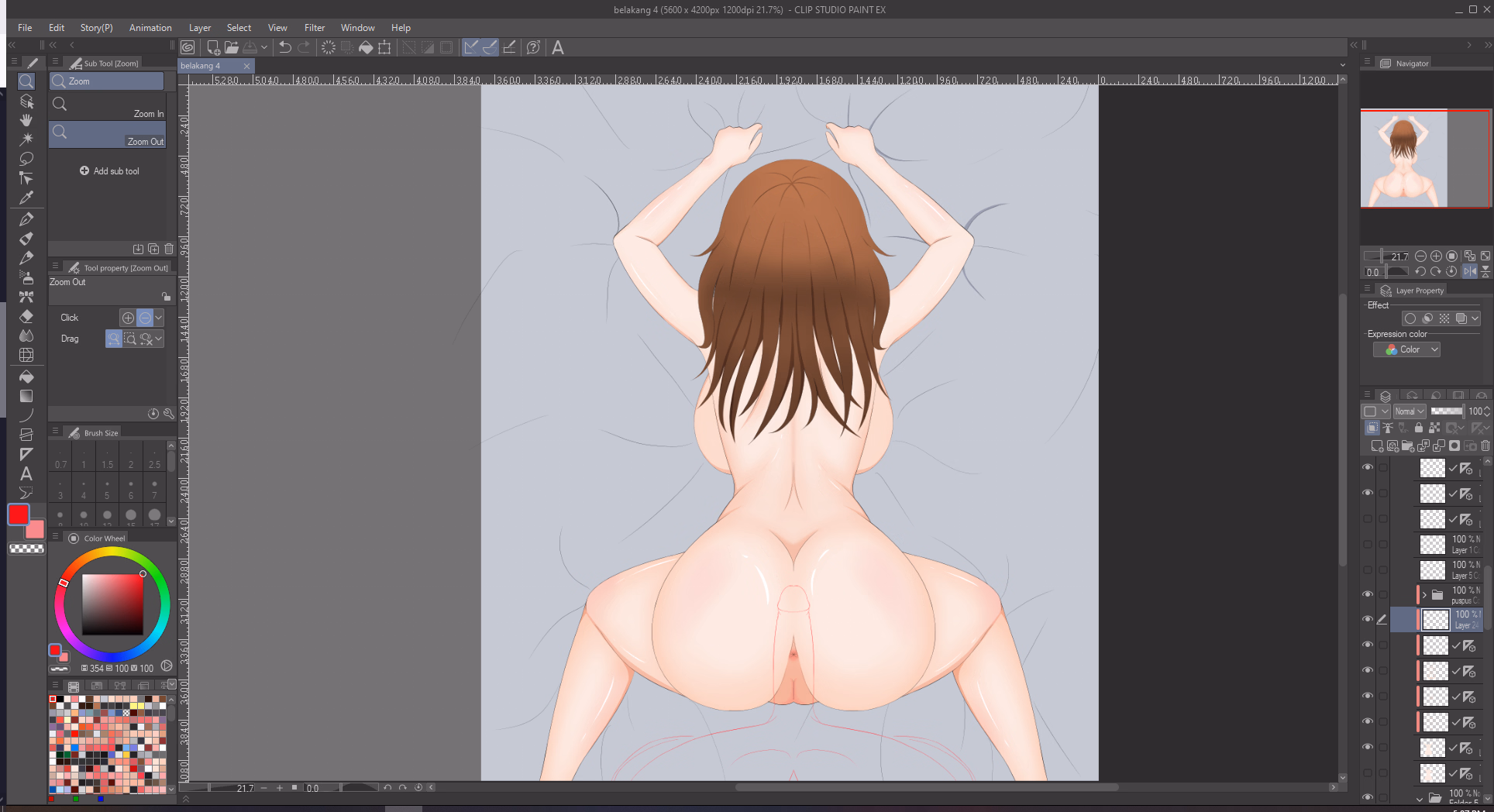Open the Expression color dropdown
The width and height of the screenshot is (1494, 812).
tap(1406, 350)
